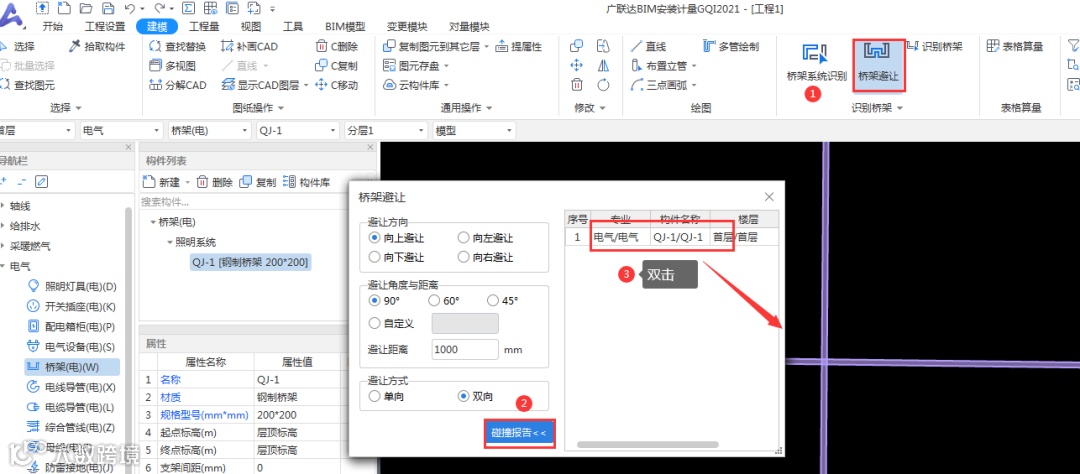Viewport: 1080px width, 474px height.
Task: Click 补画CAD tool
Action: point(249,47)
